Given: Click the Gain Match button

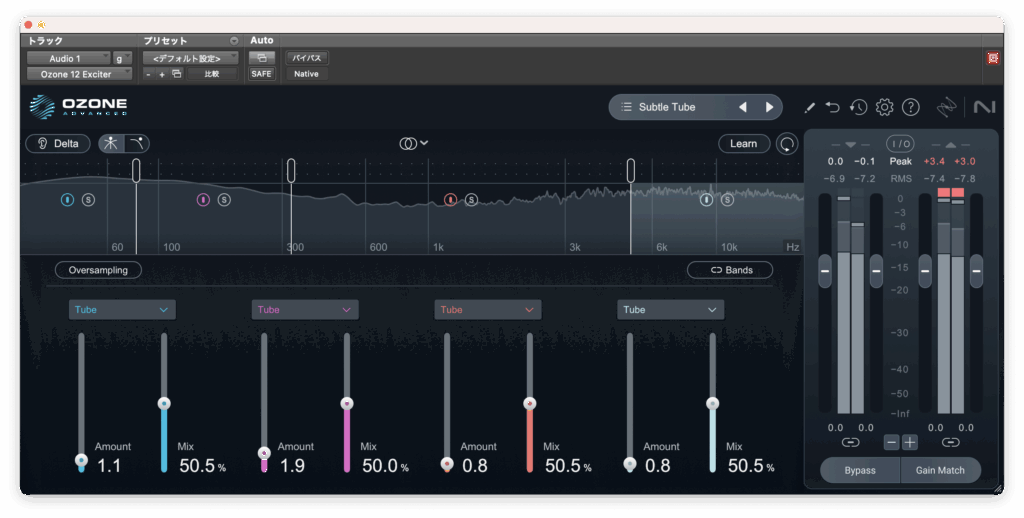Looking at the screenshot, I should [941, 470].
